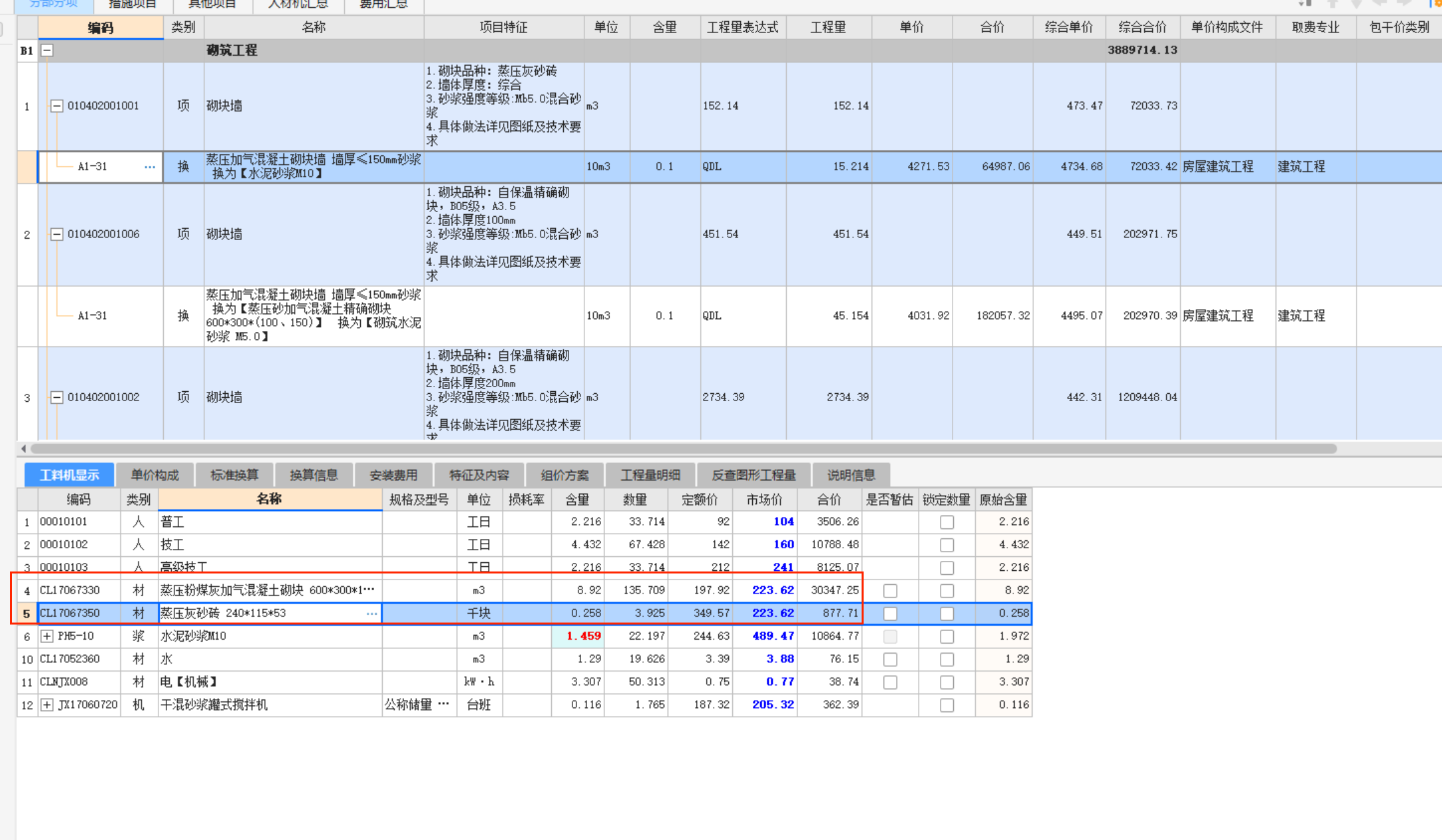
Task: Click ellipsis button in 公称储量 specification cell
Action: (444, 704)
